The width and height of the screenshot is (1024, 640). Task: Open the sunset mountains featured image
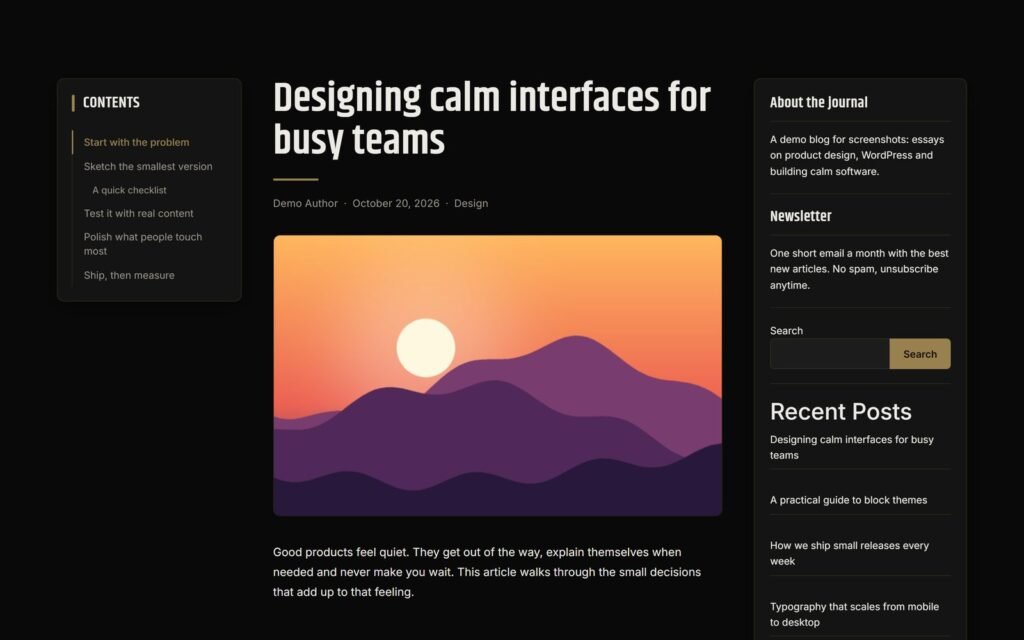[498, 376]
